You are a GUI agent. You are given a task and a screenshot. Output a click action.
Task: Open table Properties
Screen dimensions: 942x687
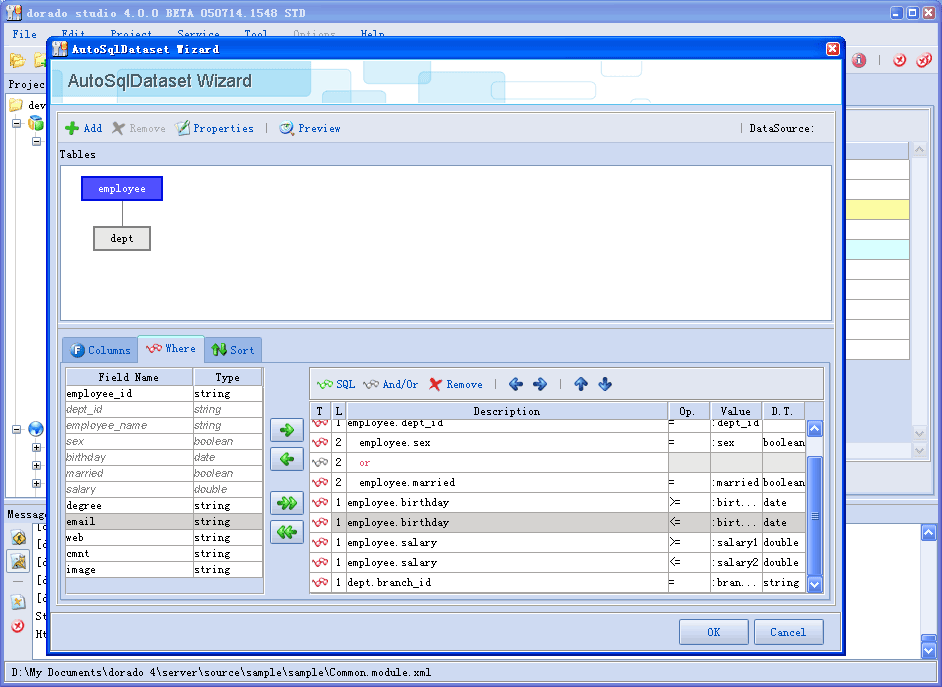(x=214, y=129)
